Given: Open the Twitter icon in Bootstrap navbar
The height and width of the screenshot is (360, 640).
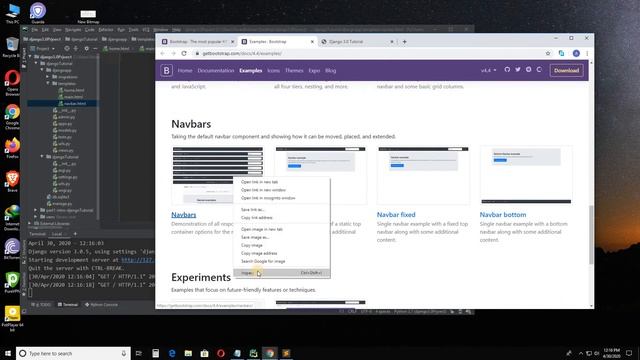Looking at the screenshot, I should pyautogui.click(x=518, y=70).
